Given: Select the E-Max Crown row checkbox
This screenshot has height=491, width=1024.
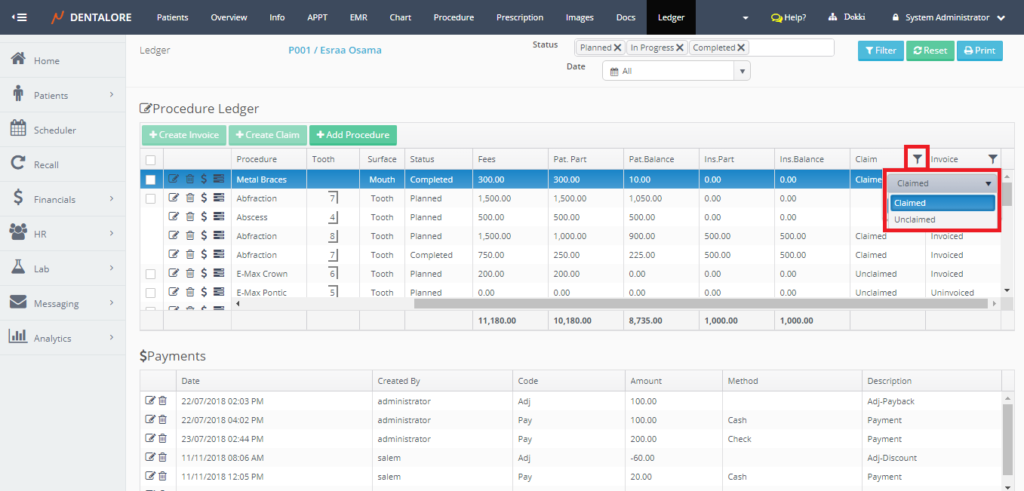Looking at the screenshot, I should [150, 274].
